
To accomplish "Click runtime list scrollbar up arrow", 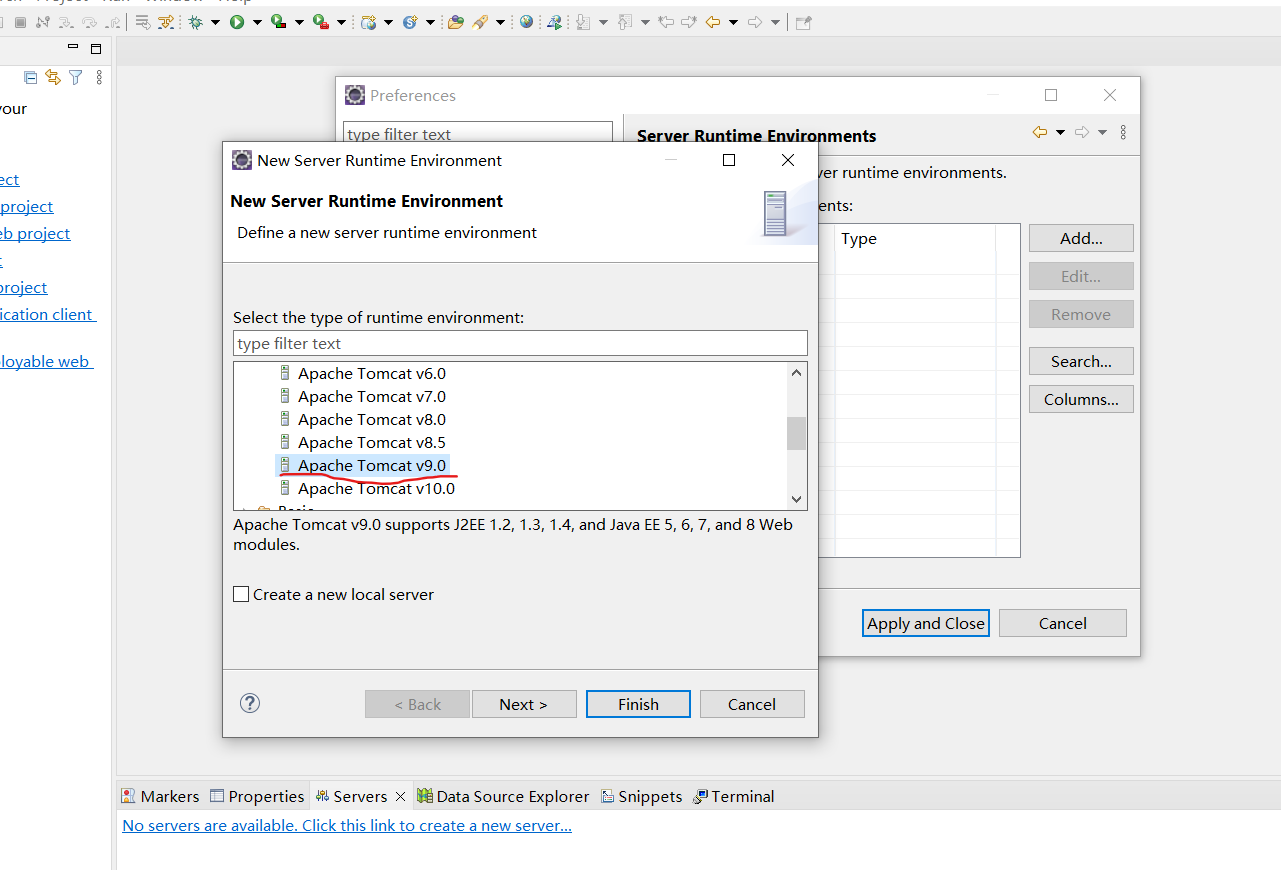I will point(796,373).
